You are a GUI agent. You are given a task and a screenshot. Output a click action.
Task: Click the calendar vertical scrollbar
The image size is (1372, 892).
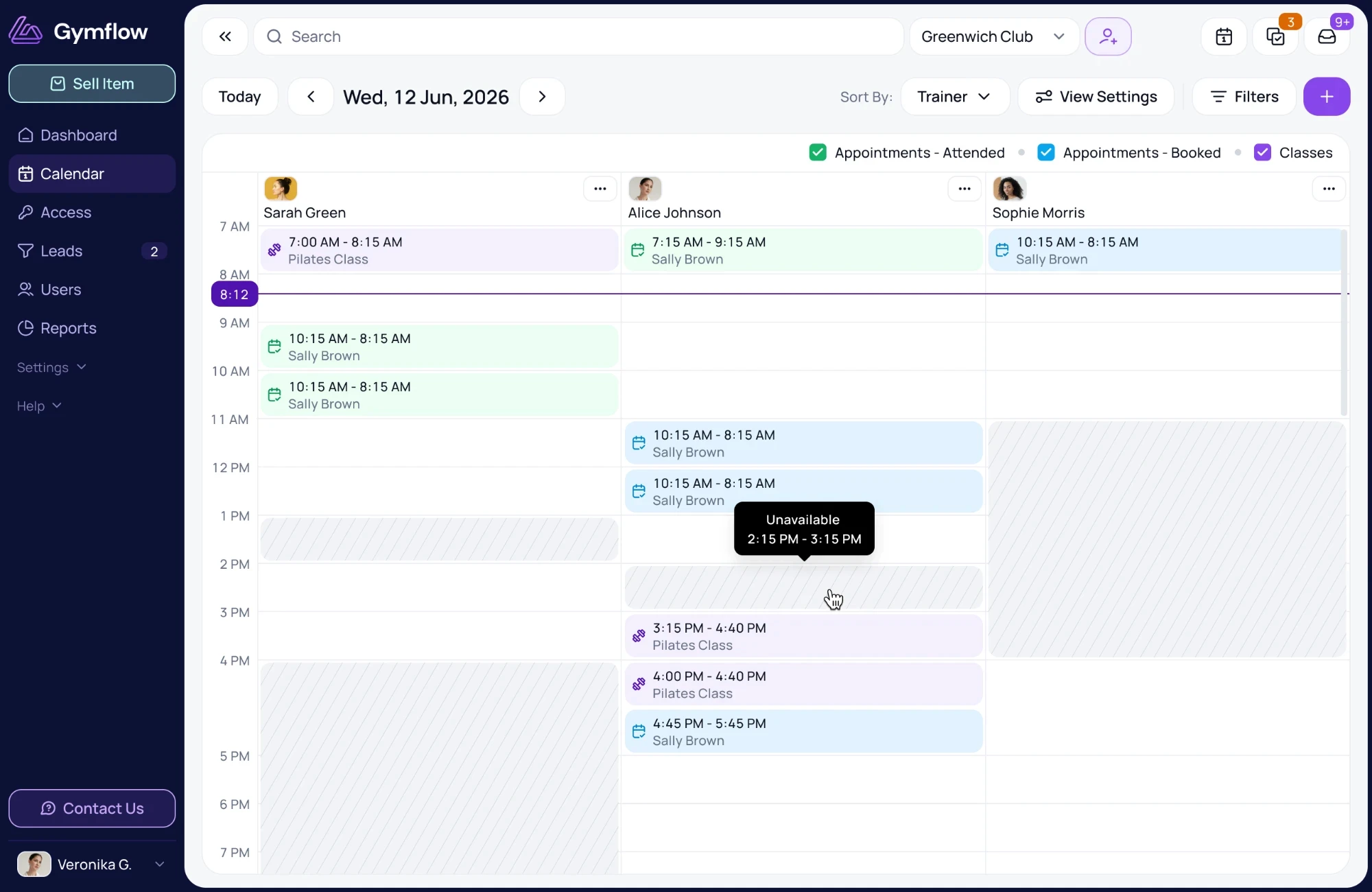pos(1343,322)
